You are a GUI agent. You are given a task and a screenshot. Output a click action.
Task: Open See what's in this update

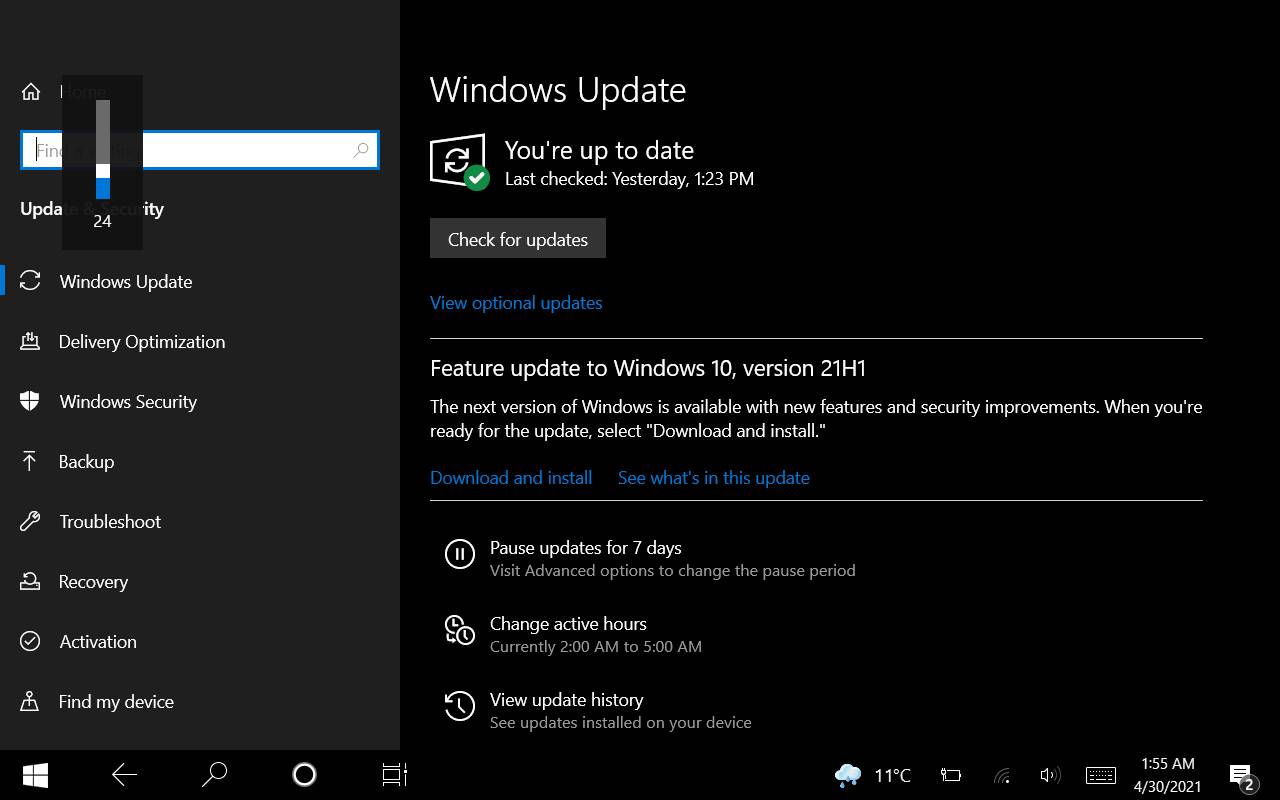point(713,478)
